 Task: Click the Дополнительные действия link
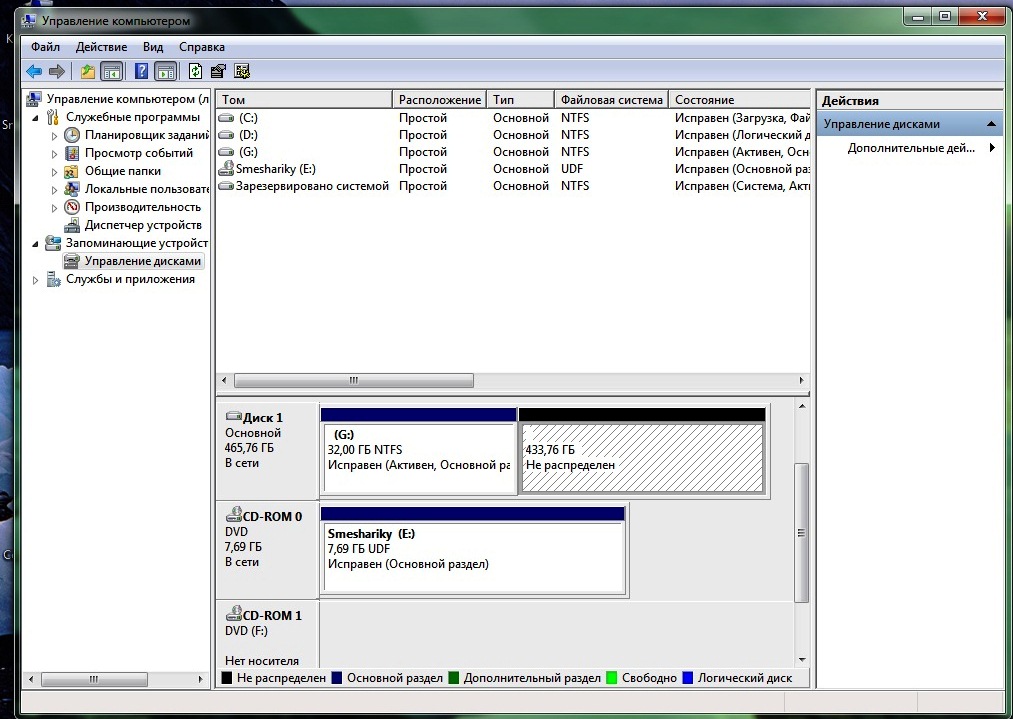[x=910, y=148]
